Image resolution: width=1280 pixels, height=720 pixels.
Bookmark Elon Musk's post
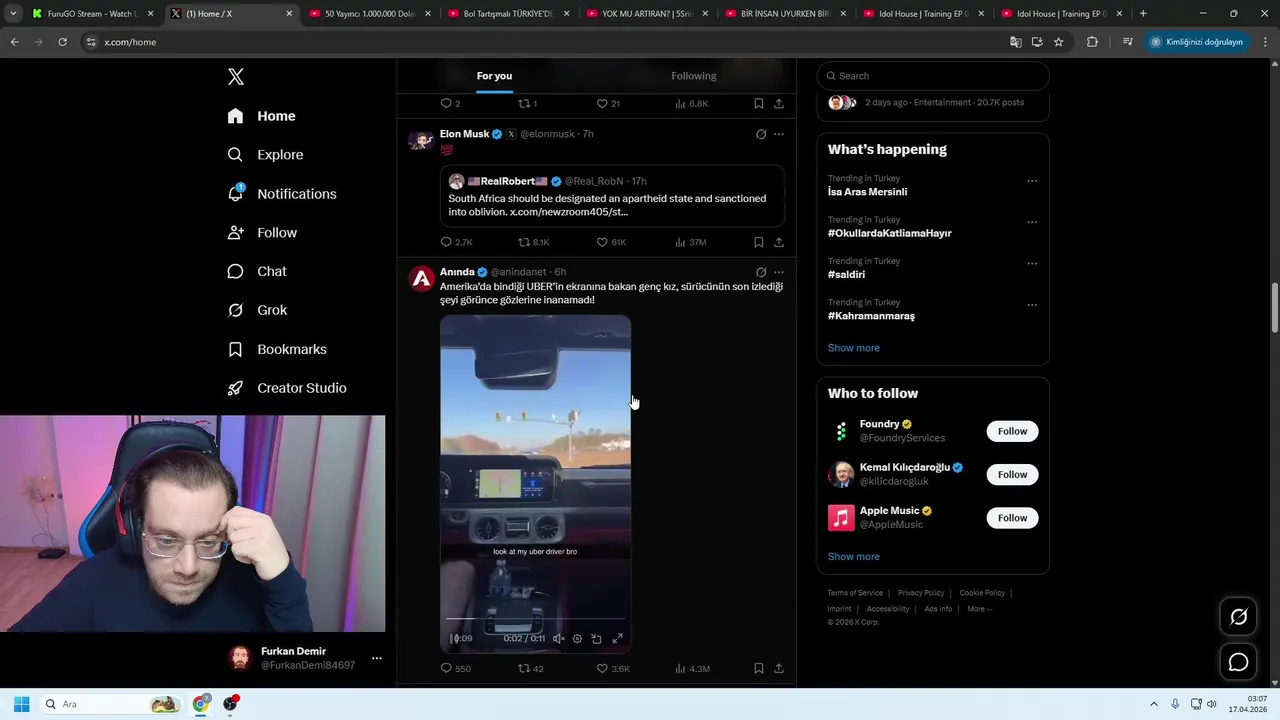coord(759,242)
